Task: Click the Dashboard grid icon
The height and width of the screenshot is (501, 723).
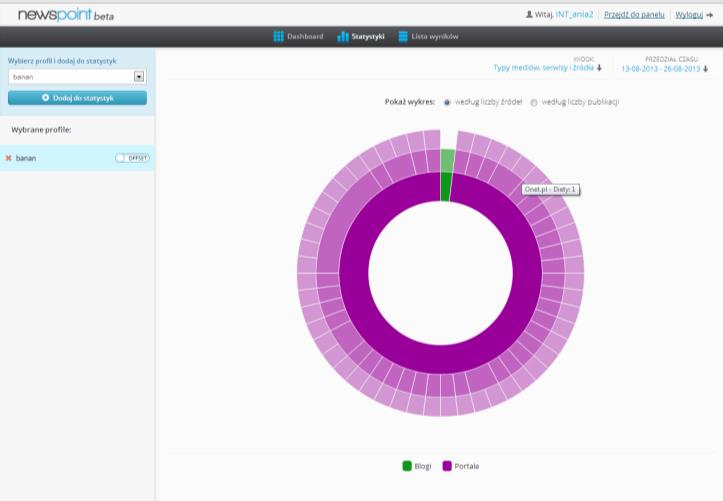Action: click(x=279, y=36)
